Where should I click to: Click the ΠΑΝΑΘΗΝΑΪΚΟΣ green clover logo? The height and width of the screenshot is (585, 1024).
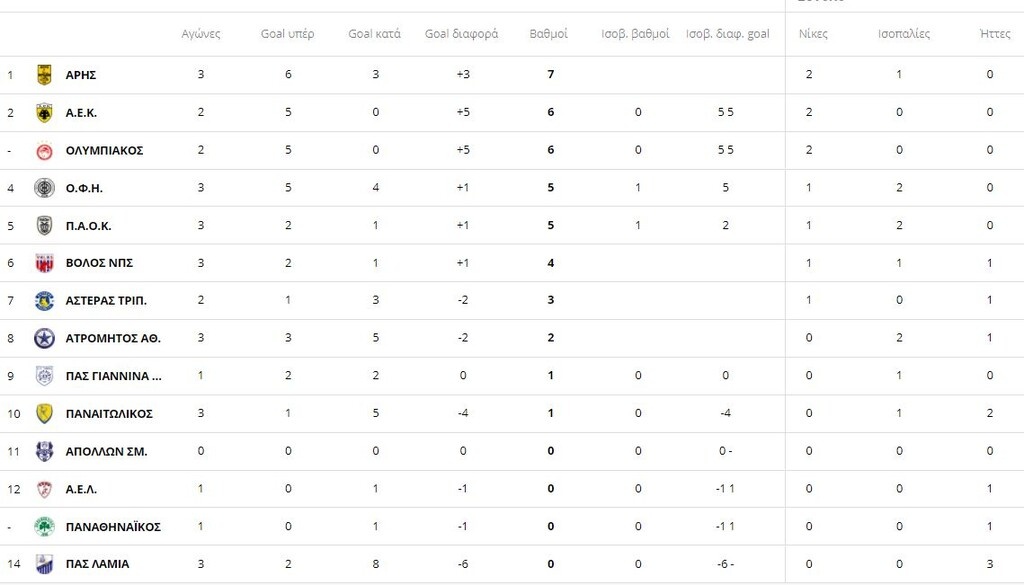[x=44, y=527]
